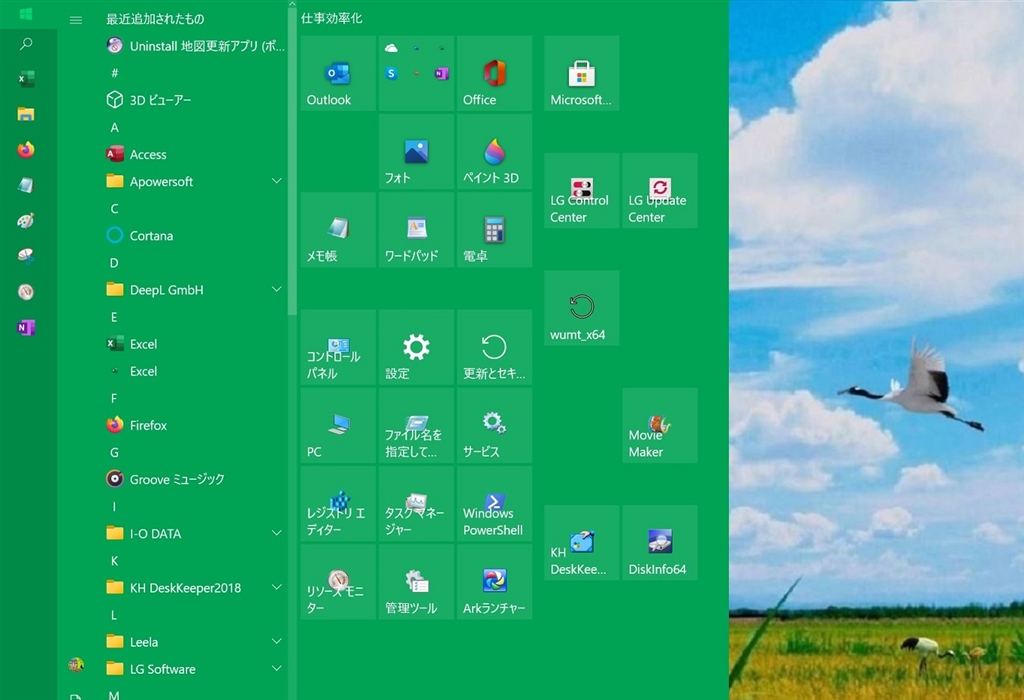Open 3D ビューアー from app list

click(x=194, y=100)
